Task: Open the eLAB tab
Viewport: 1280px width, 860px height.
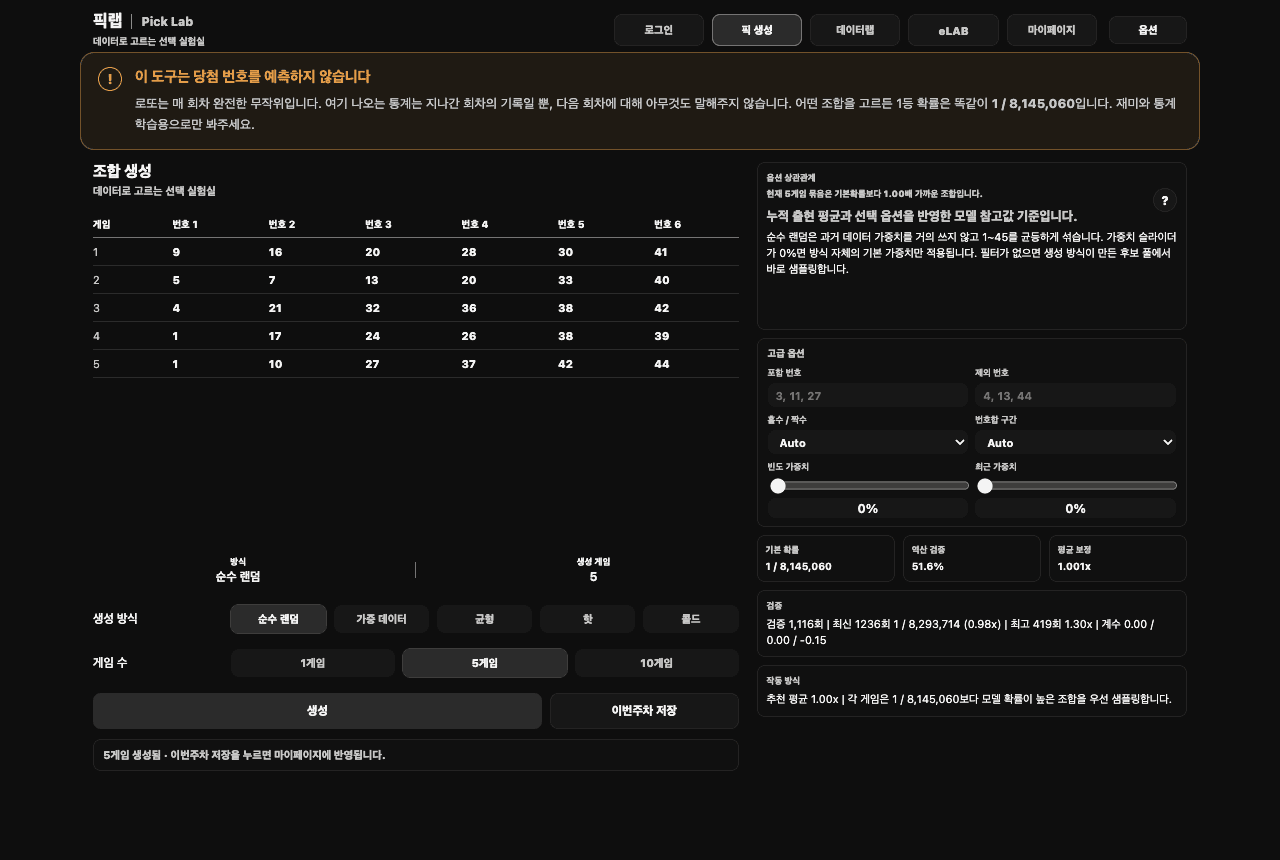Action: (x=953, y=30)
